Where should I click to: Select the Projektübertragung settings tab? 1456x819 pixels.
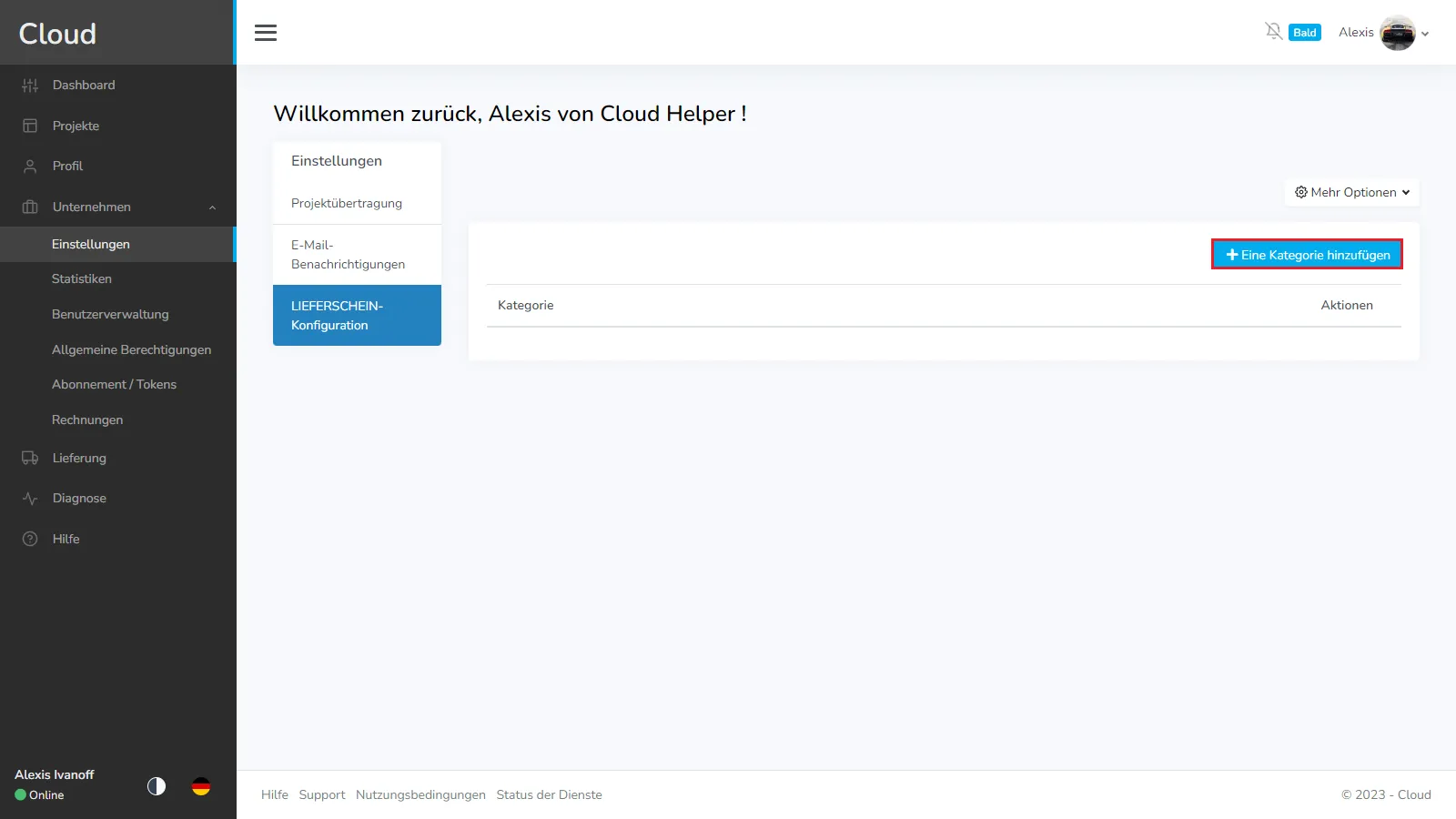click(x=347, y=203)
